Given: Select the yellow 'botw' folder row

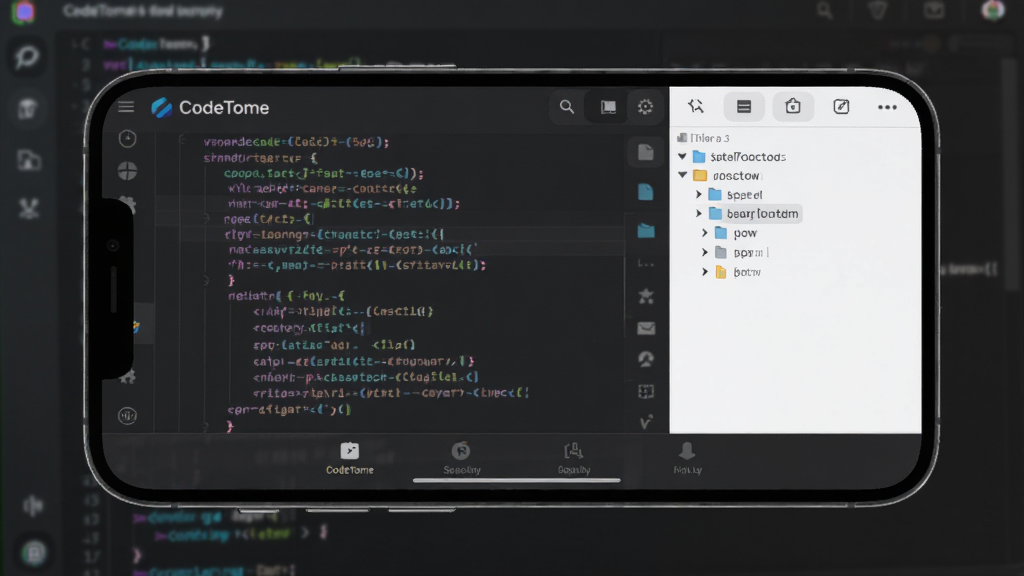Looking at the screenshot, I should [x=738, y=272].
